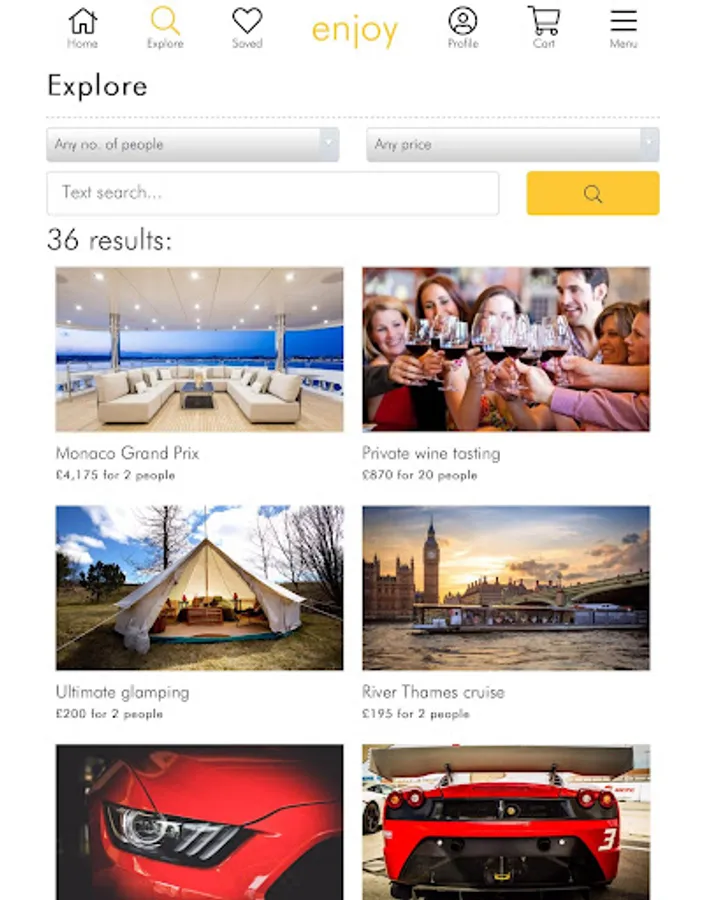Go to Home via house icon
Screen dimensions: 705x900
click(x=83, y=21)
